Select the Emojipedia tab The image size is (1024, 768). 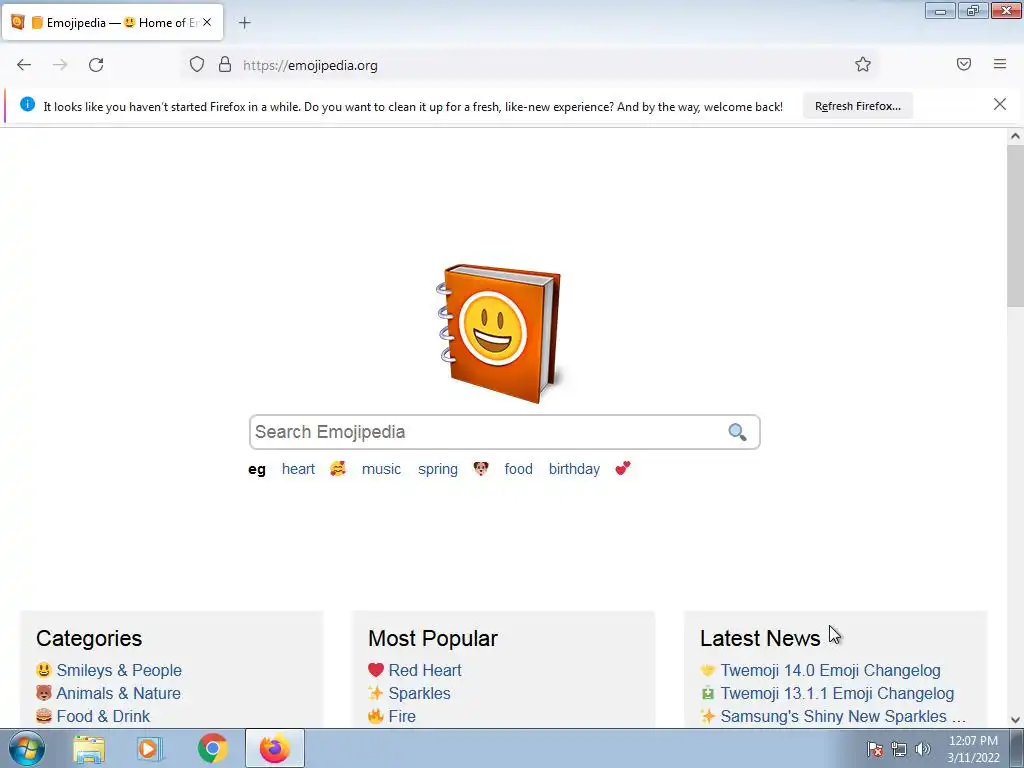pyautogui.click(x=112, y=22)
